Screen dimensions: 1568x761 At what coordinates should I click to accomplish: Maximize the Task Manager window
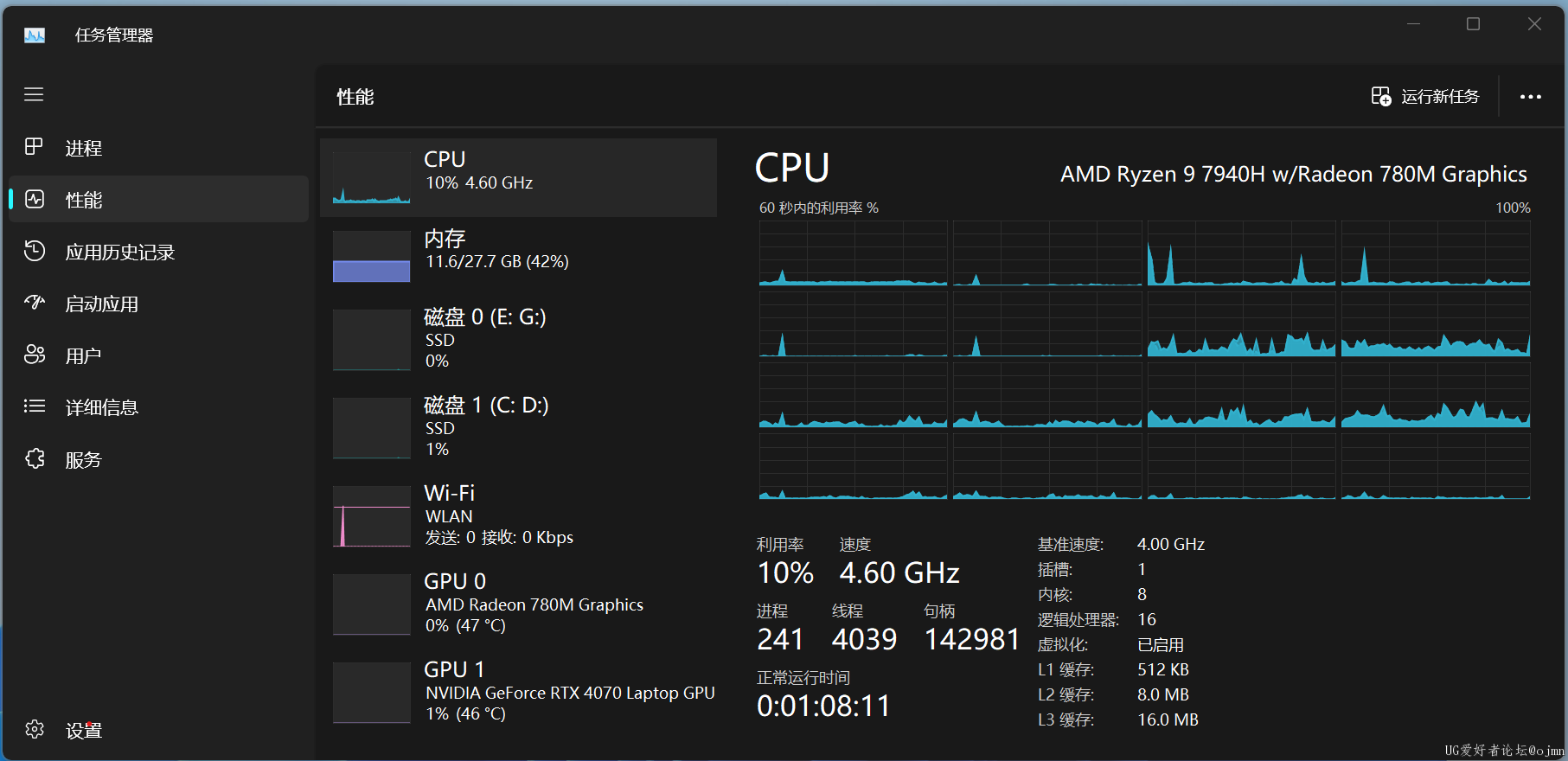1474,24
